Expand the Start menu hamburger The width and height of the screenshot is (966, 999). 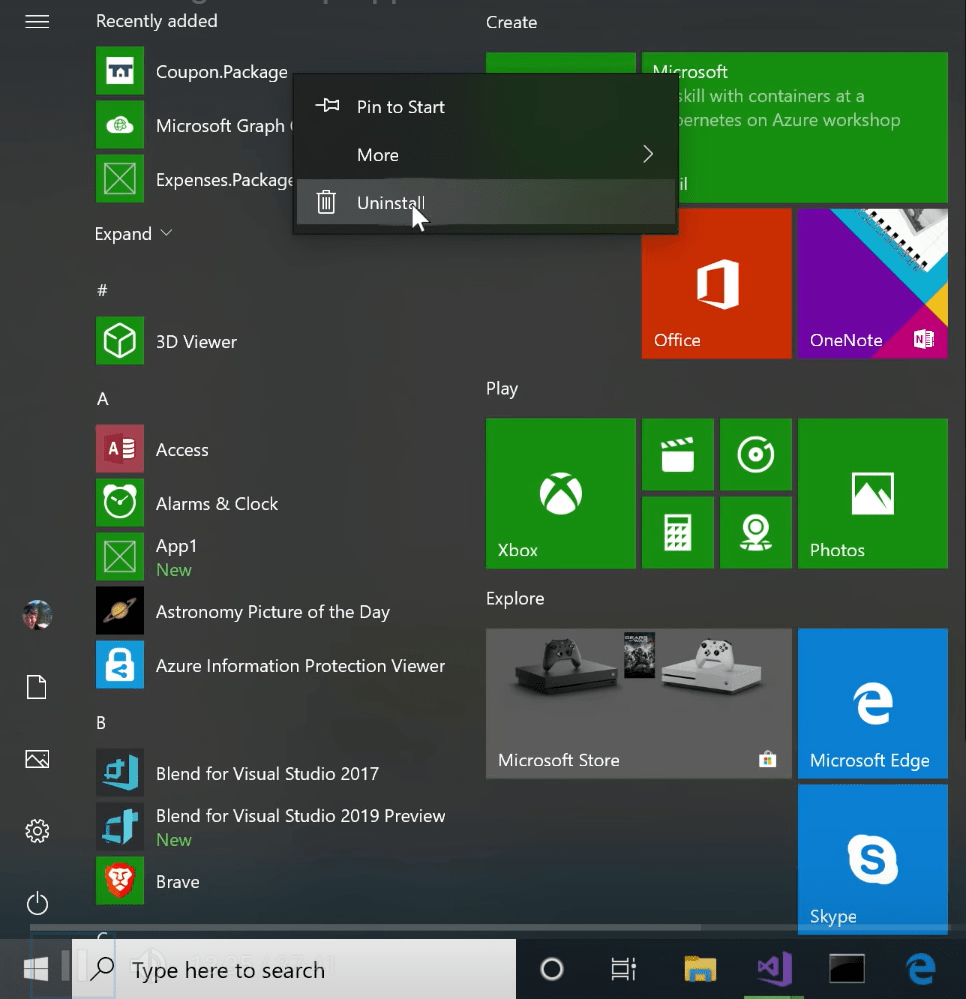(x=37, y=21)
